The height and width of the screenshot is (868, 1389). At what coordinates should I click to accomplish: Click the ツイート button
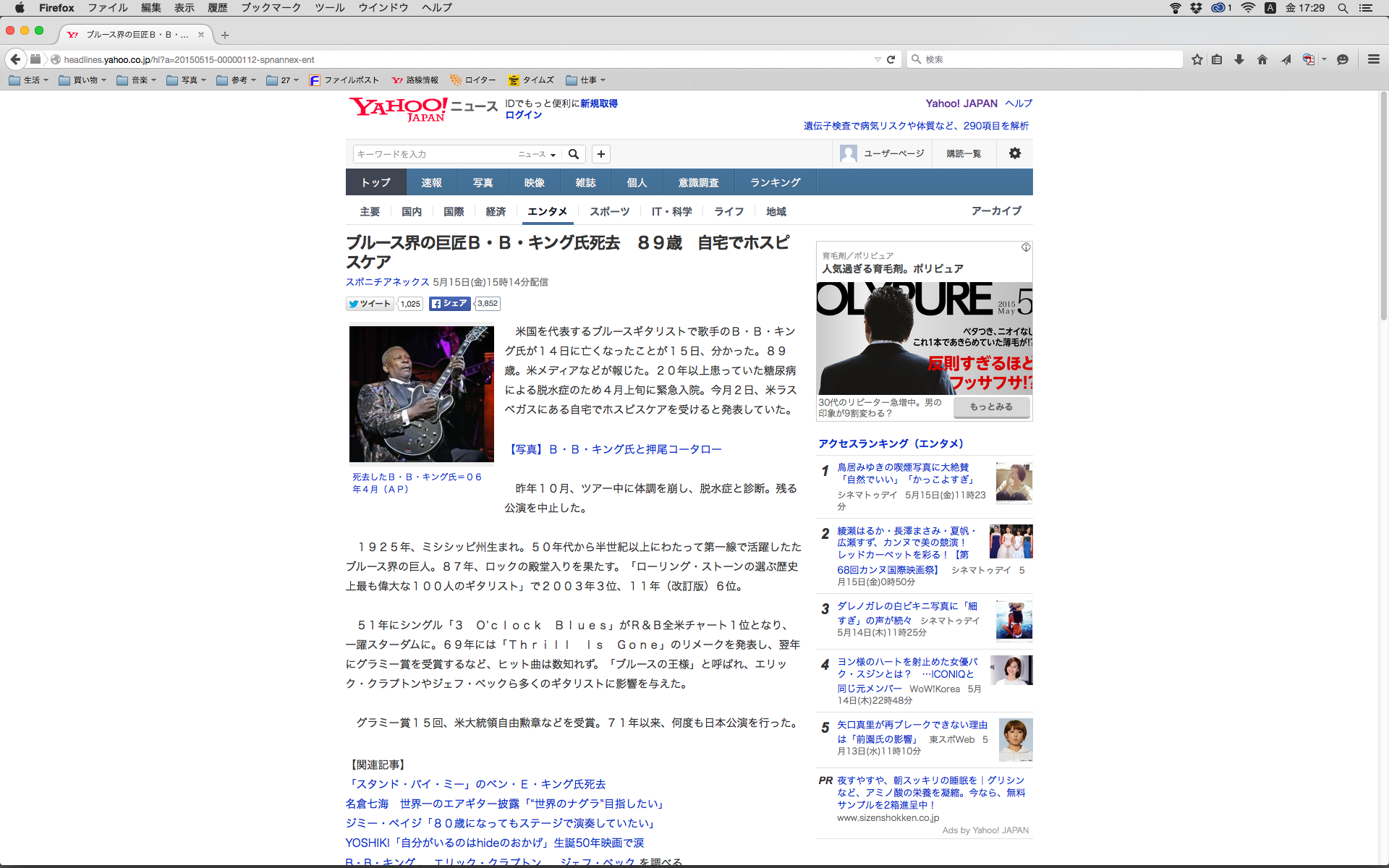tap(369, 304)
